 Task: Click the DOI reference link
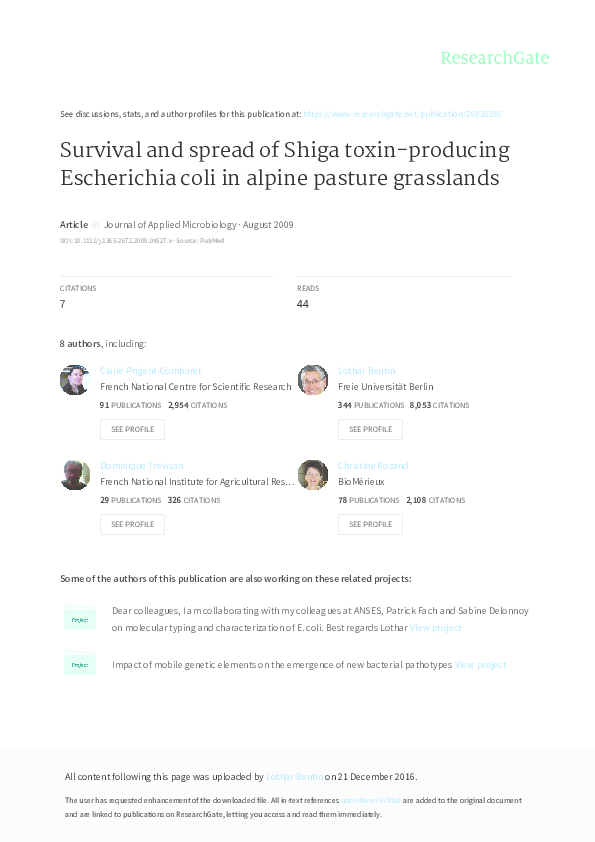pos(113,240)
